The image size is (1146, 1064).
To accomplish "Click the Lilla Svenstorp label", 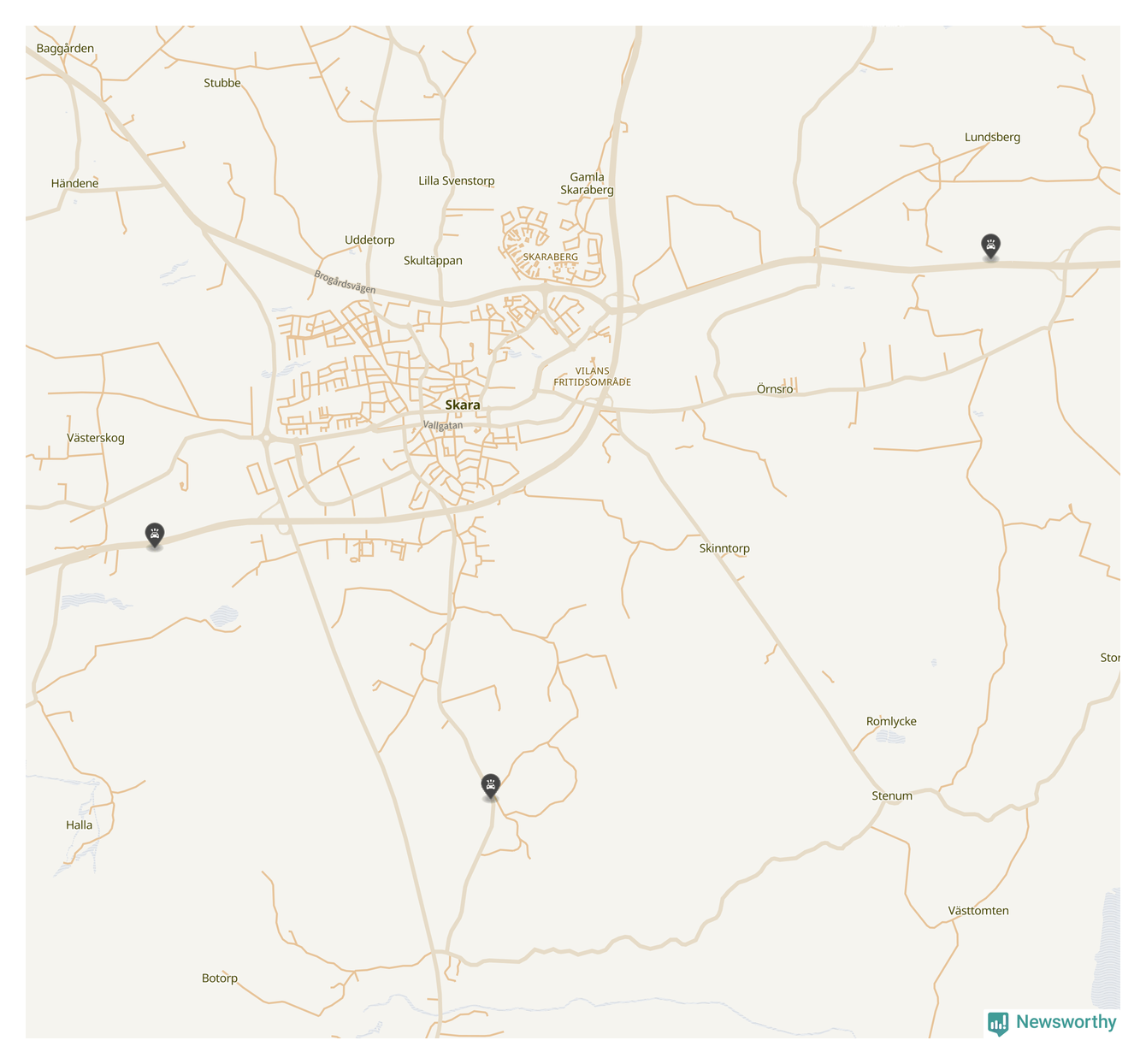I will click(457, 180).
